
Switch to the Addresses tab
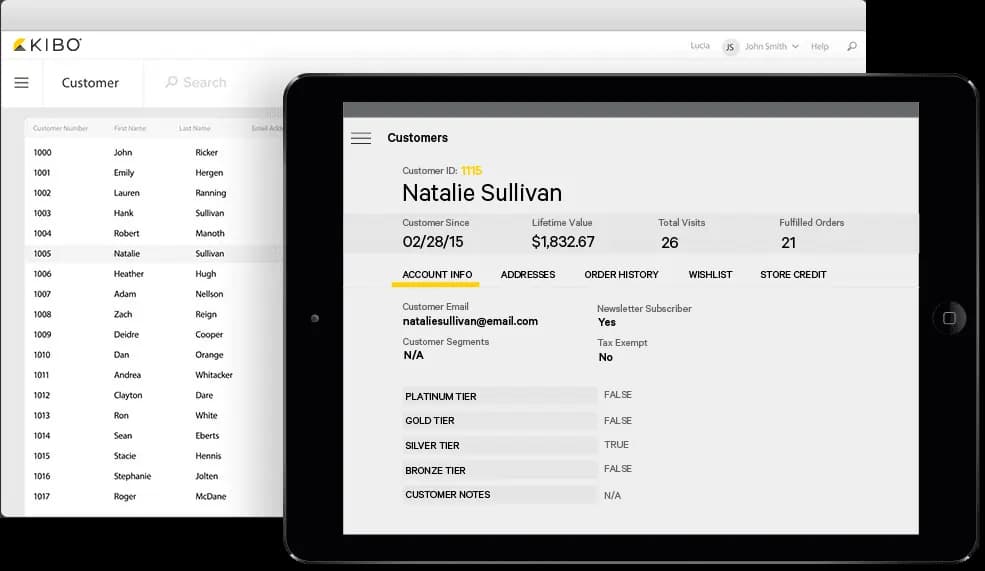click(528, 275)
